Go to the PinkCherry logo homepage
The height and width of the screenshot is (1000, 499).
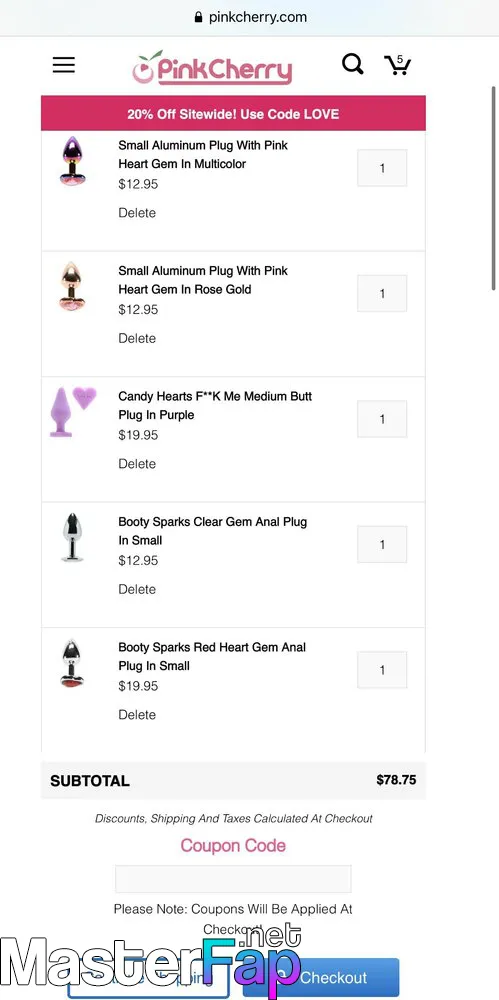(x=212, y=68)
